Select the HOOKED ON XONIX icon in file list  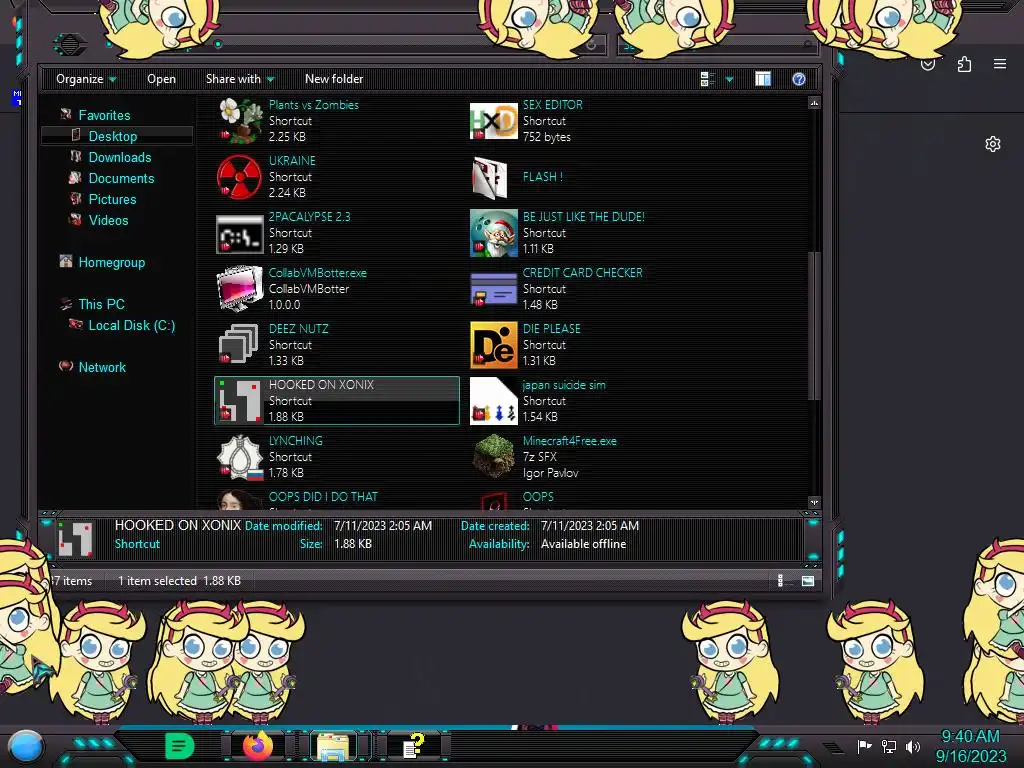tap(240, 401)
